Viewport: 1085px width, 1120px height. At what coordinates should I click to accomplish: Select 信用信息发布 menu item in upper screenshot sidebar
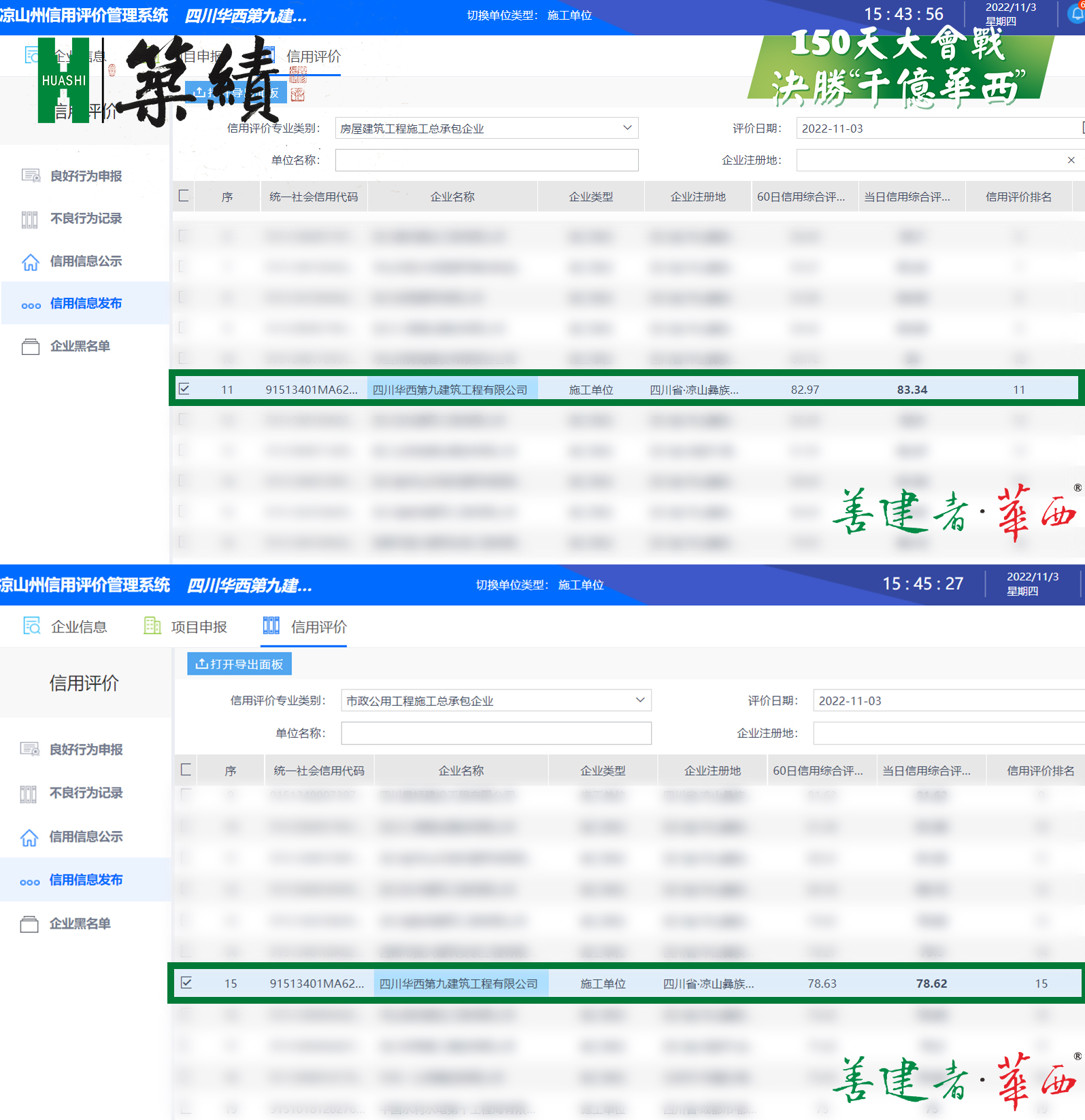[x=86, y=303]
